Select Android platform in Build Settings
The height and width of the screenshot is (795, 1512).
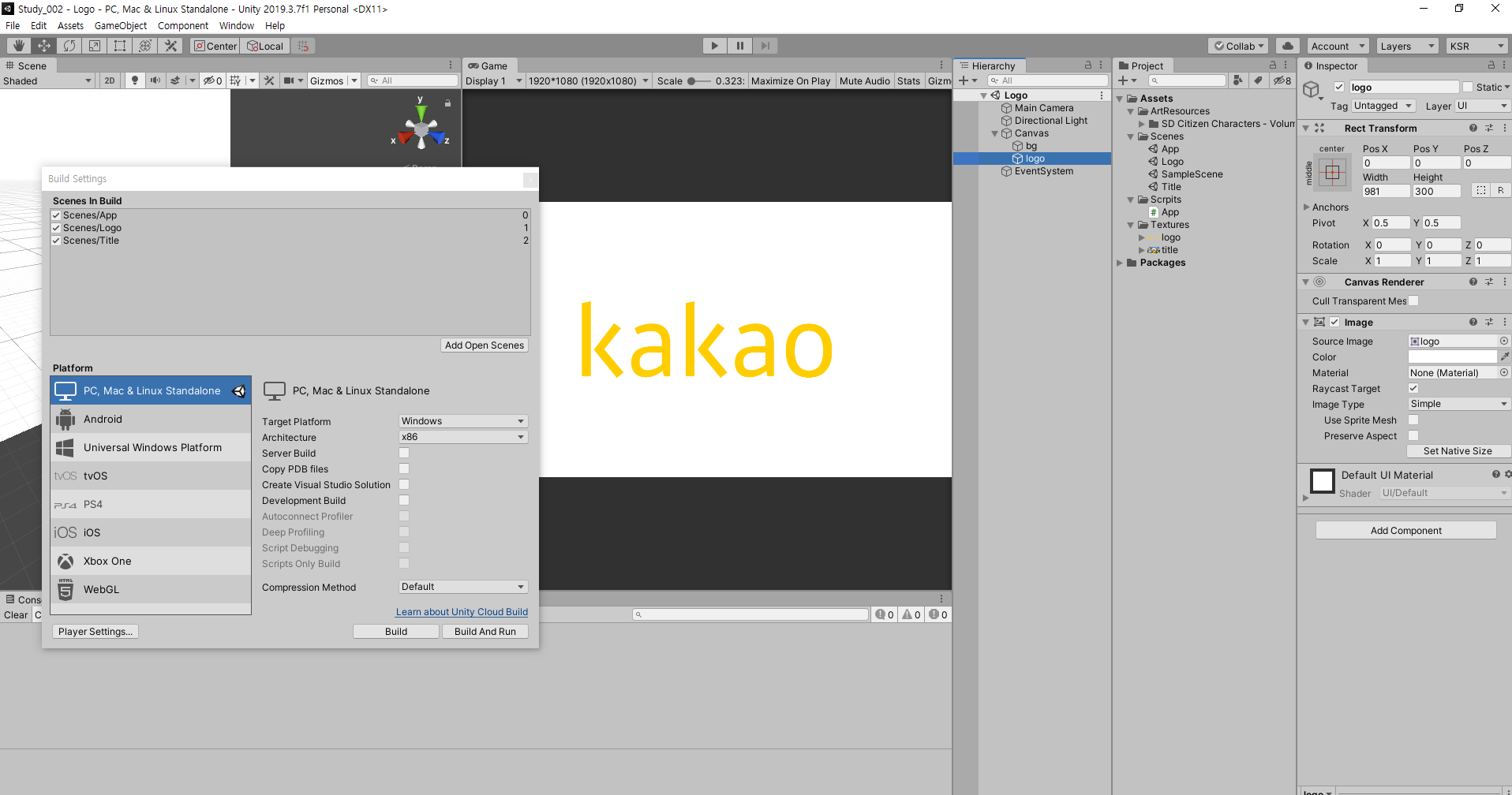(x=151, y=419)
